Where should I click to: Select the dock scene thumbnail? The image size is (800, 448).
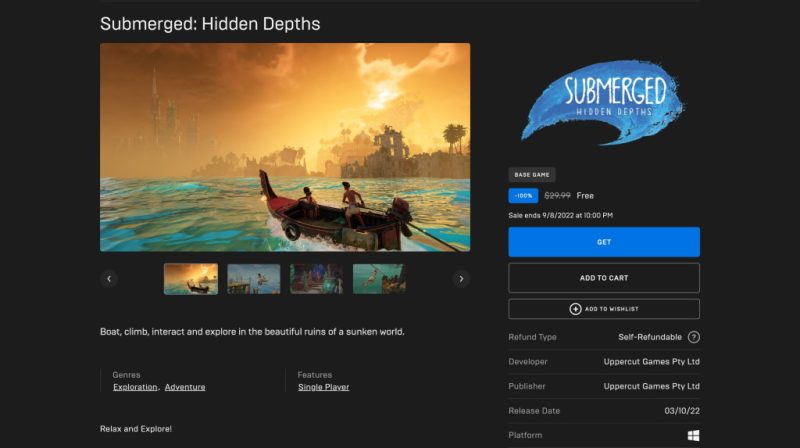[x=254, y=279]
